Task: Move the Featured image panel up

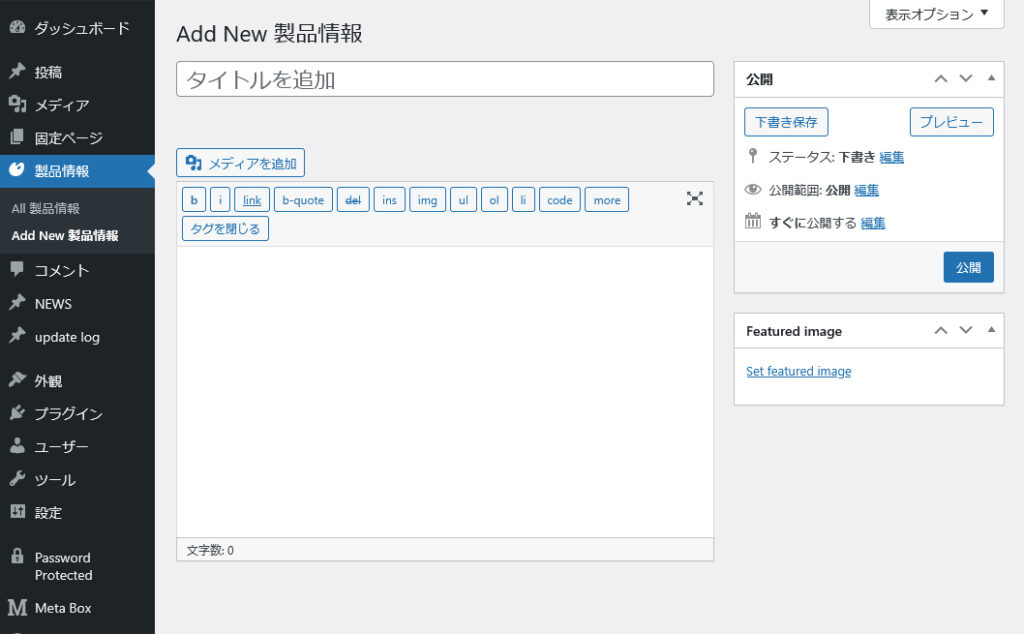Action: point(940,330)
